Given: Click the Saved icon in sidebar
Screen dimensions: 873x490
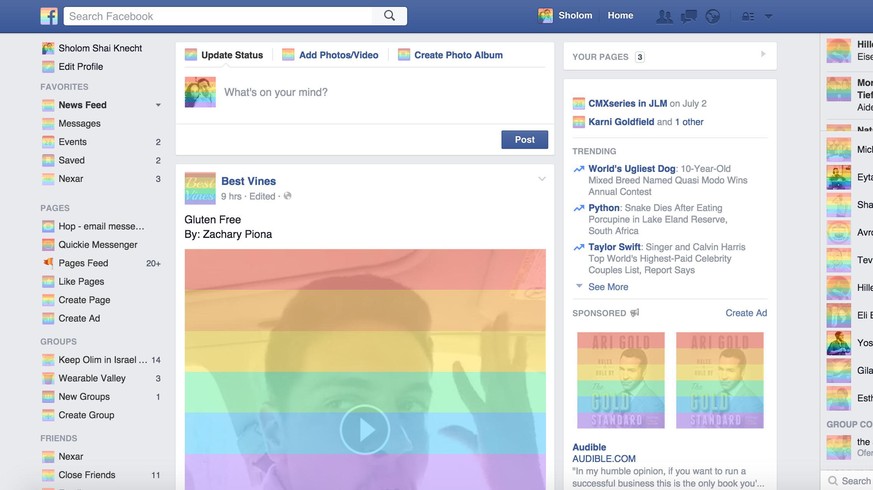Looking at the screenshot, I should [48, 160].
